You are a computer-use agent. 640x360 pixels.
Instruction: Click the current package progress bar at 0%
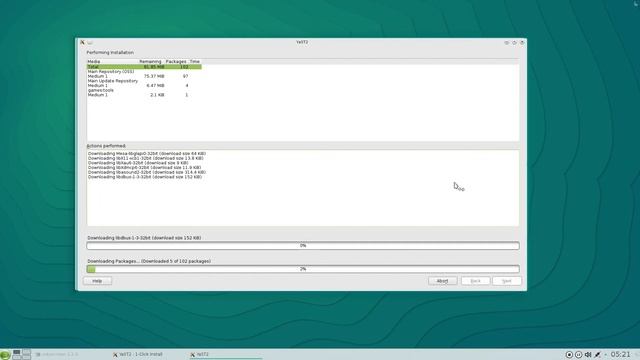[x=303, y=246]
